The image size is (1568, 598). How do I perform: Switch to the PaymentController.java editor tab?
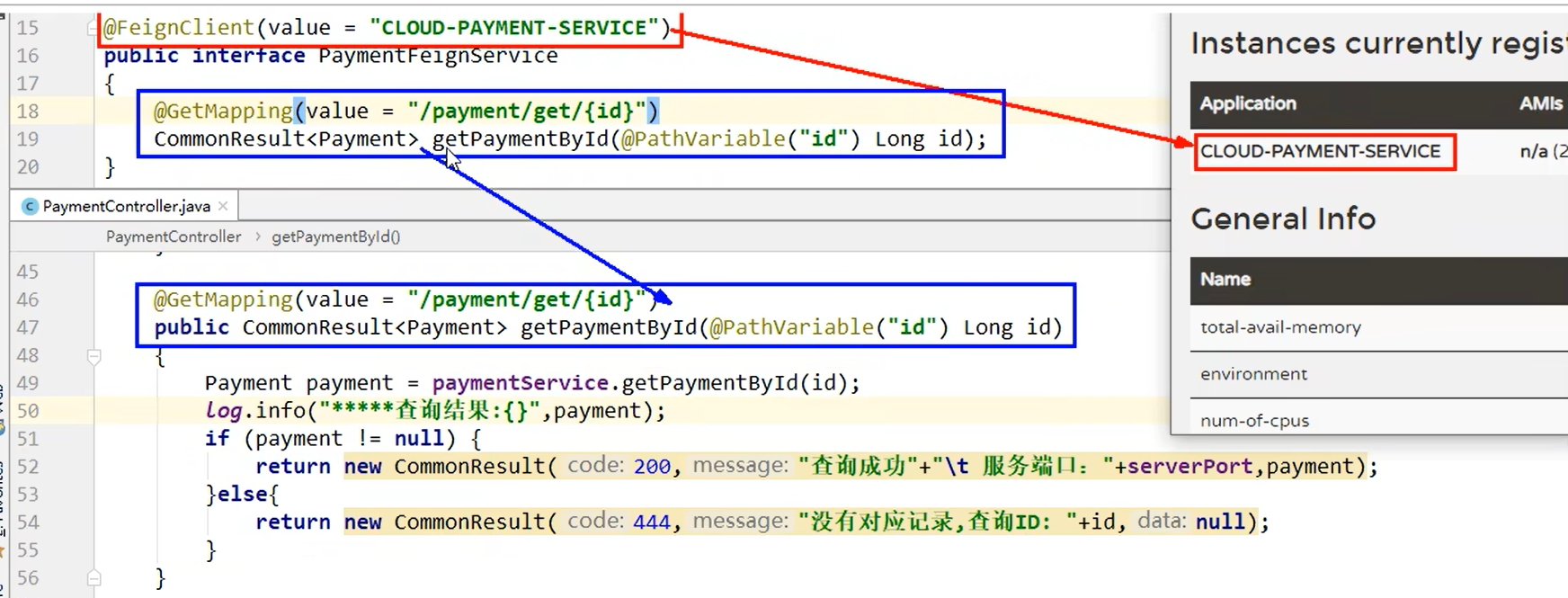[x=126, y=207]
